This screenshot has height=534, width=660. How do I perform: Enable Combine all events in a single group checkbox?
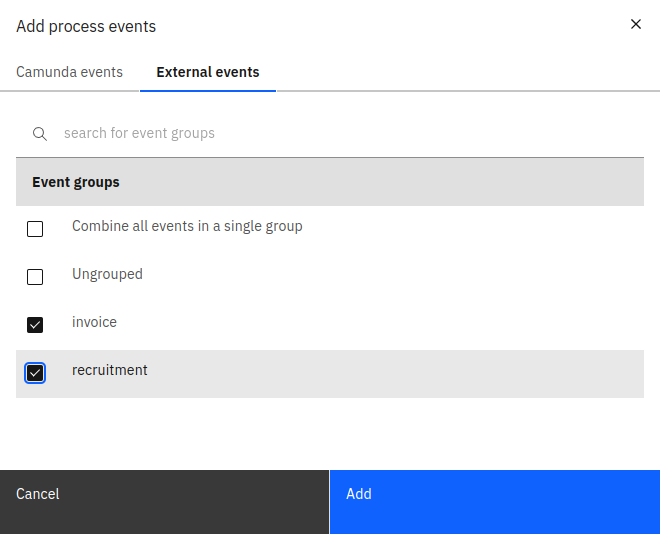[x=35, y=229]
